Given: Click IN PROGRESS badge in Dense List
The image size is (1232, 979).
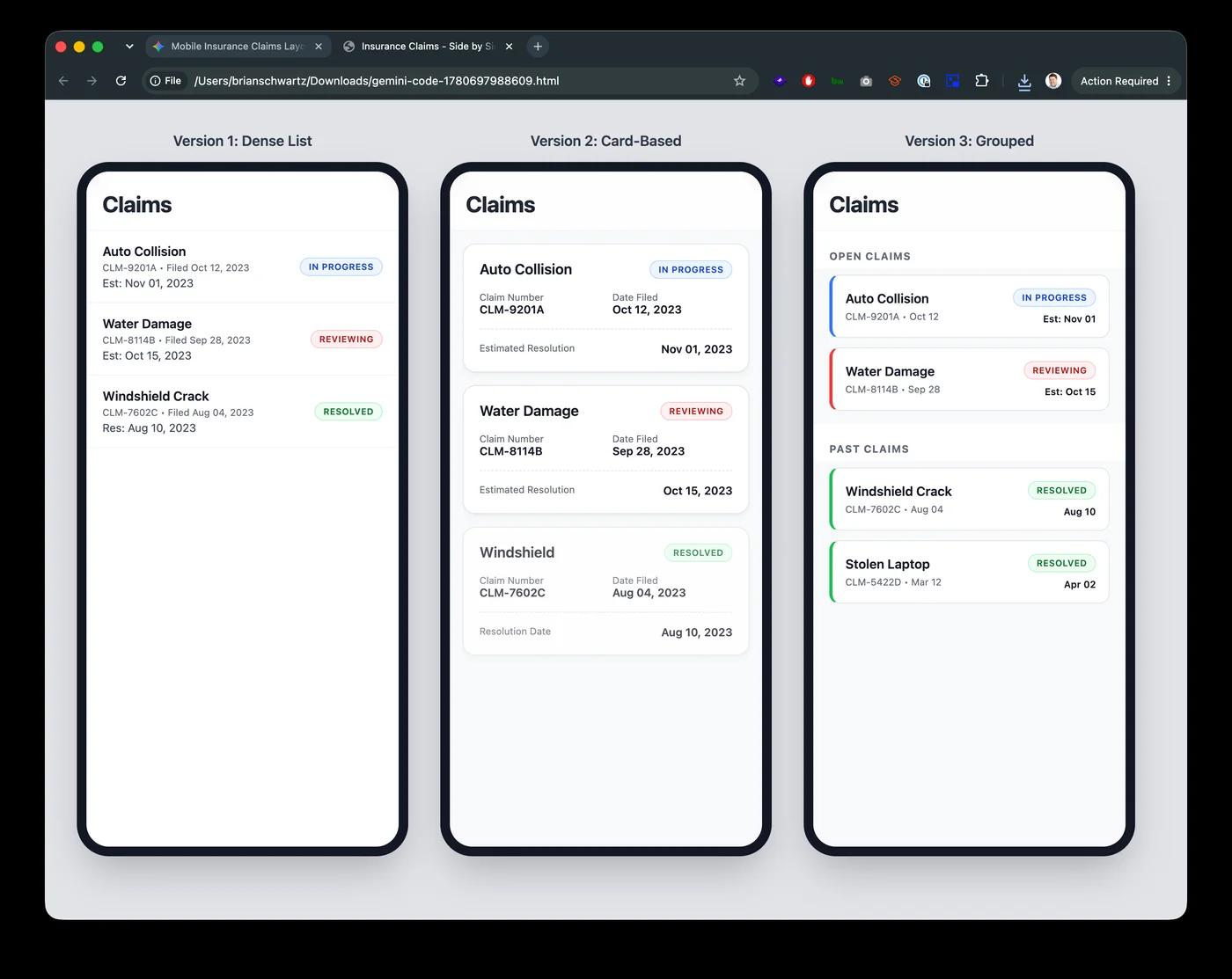Looking at the screenshot, I should pos(341,267).
